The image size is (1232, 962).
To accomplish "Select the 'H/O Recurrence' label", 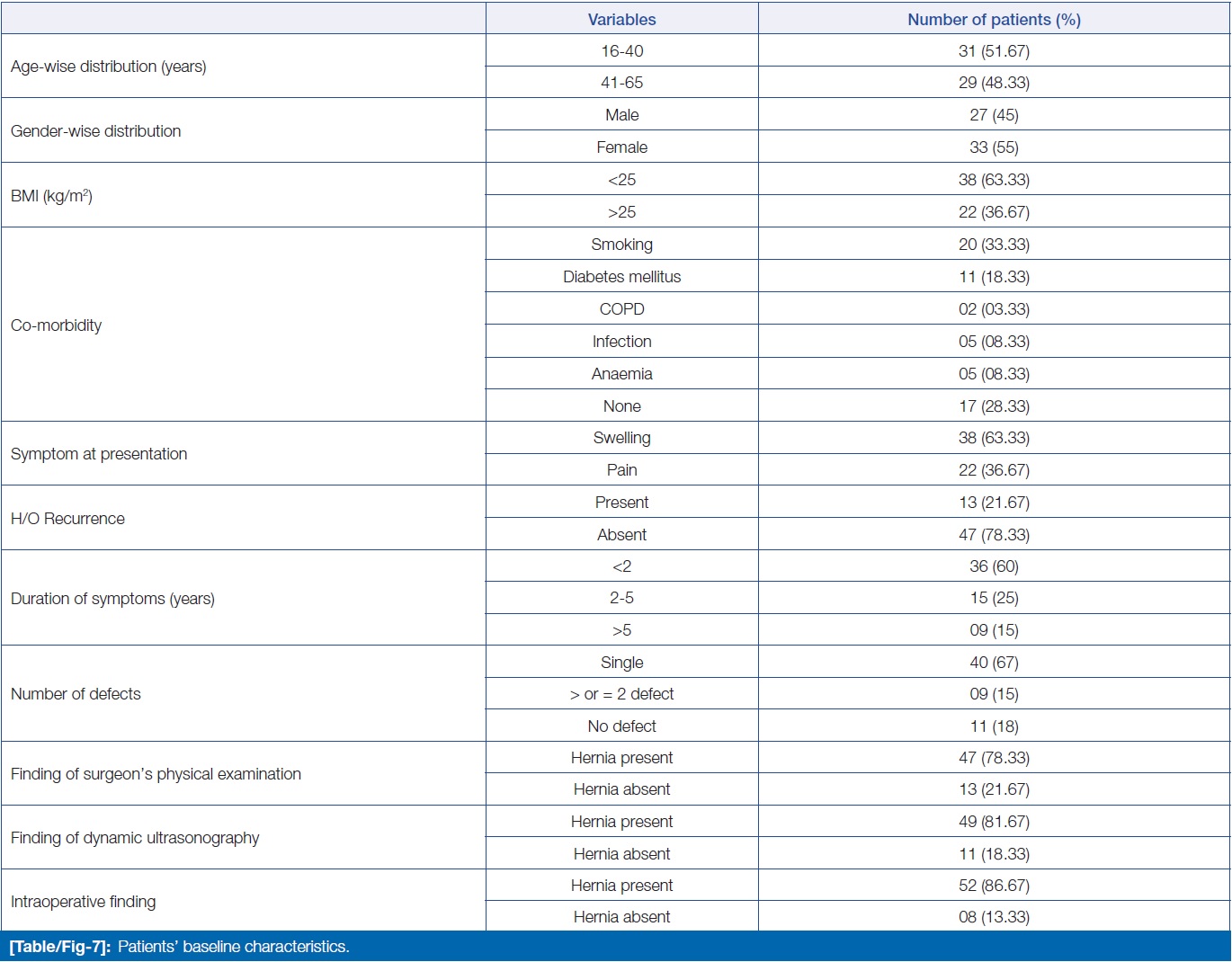I will point(67,519).
